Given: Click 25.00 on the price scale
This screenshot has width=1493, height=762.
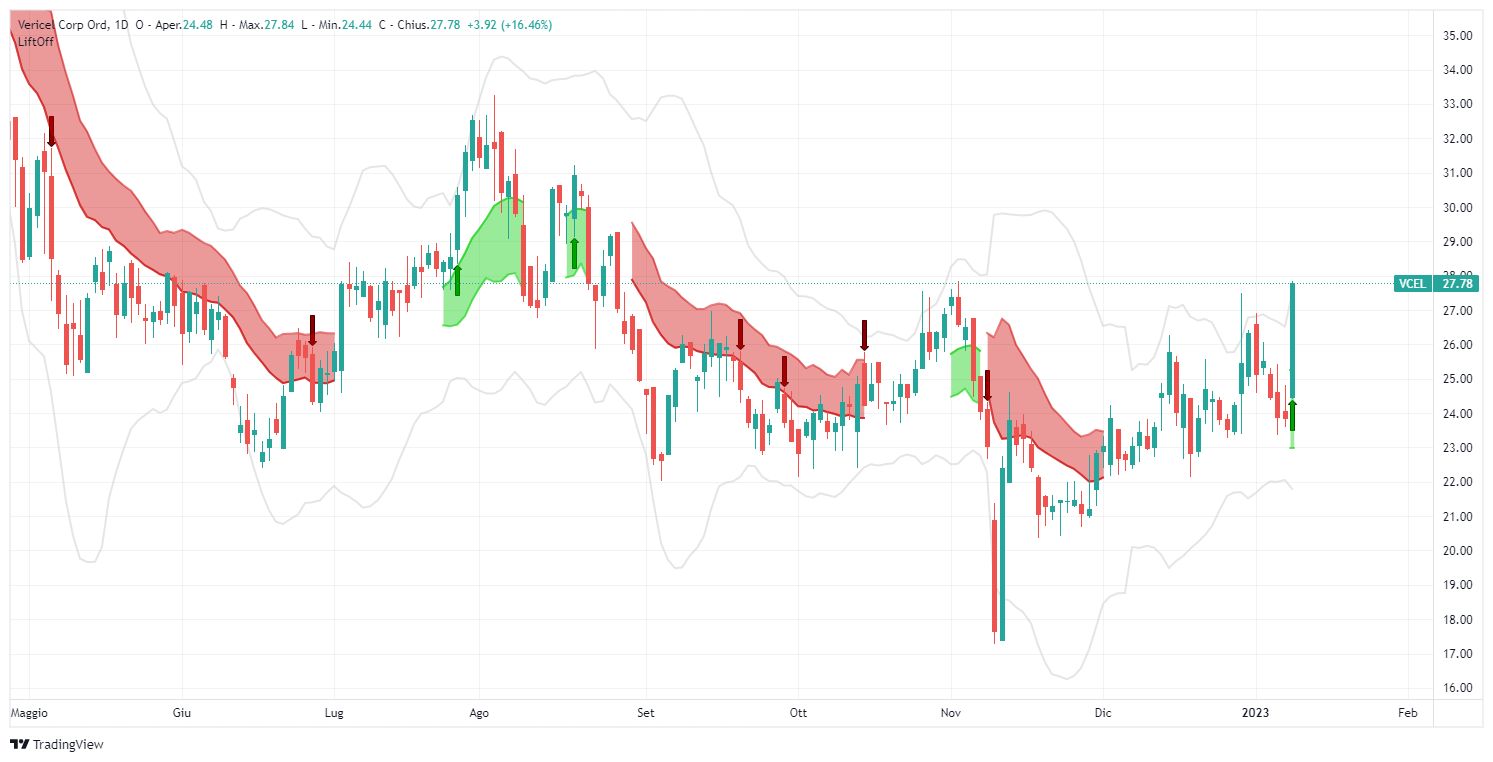Looking at the screenshot, I should click(x=1457, y=379).
